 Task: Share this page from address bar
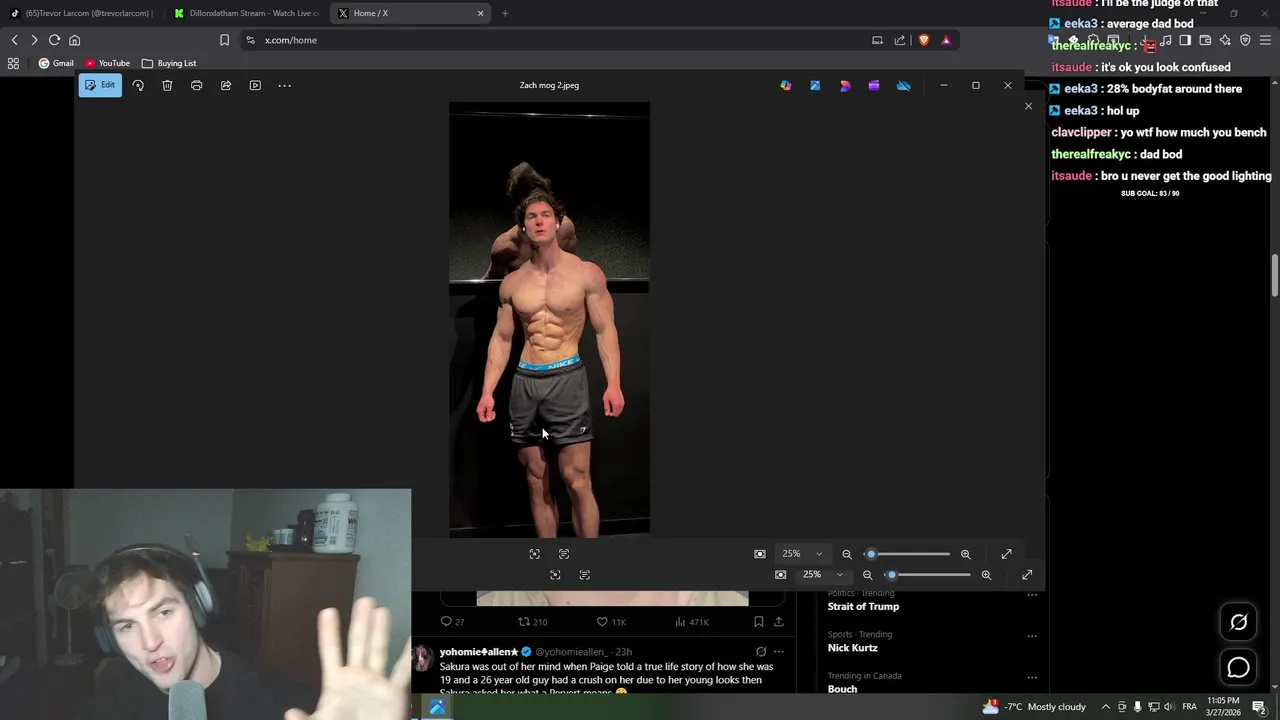[x=900, y=40]
